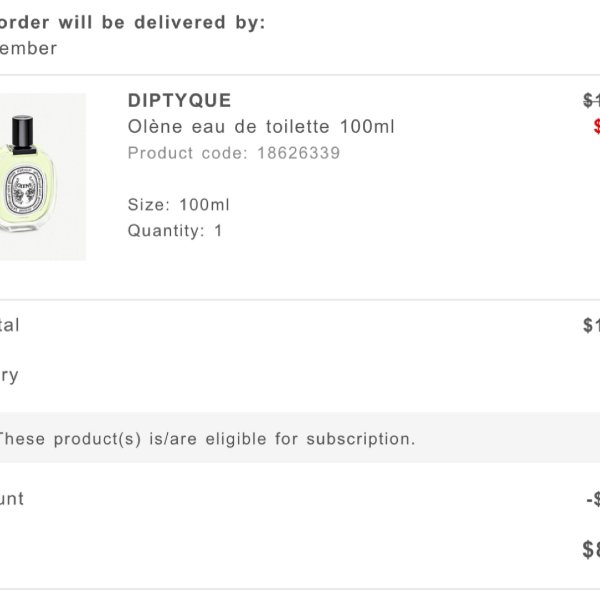
Task: Click the partially visible delivery month text
Action: tap(28, 49)
